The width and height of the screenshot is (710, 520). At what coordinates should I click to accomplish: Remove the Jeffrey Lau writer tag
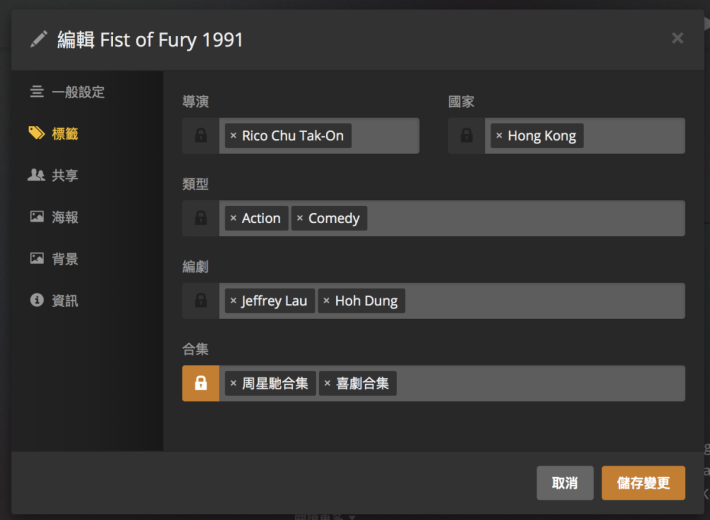233,300
